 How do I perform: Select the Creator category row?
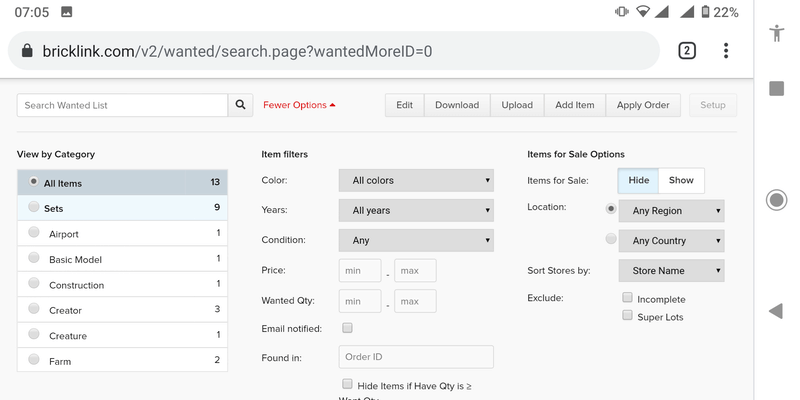click(x=122, y=310)
